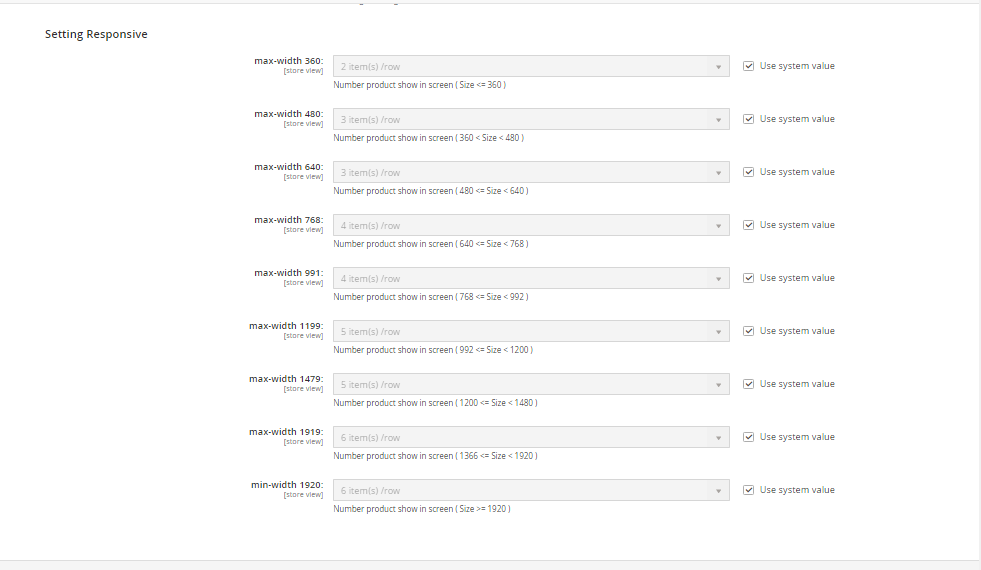Expand the max-width 1479 dropdown

[x=531, y=384]
